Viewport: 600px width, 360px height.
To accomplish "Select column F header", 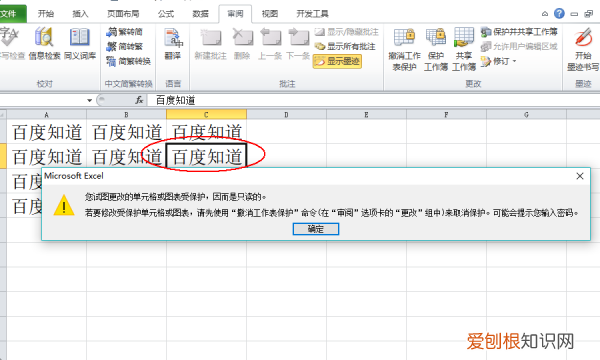I will pos(446,114).
